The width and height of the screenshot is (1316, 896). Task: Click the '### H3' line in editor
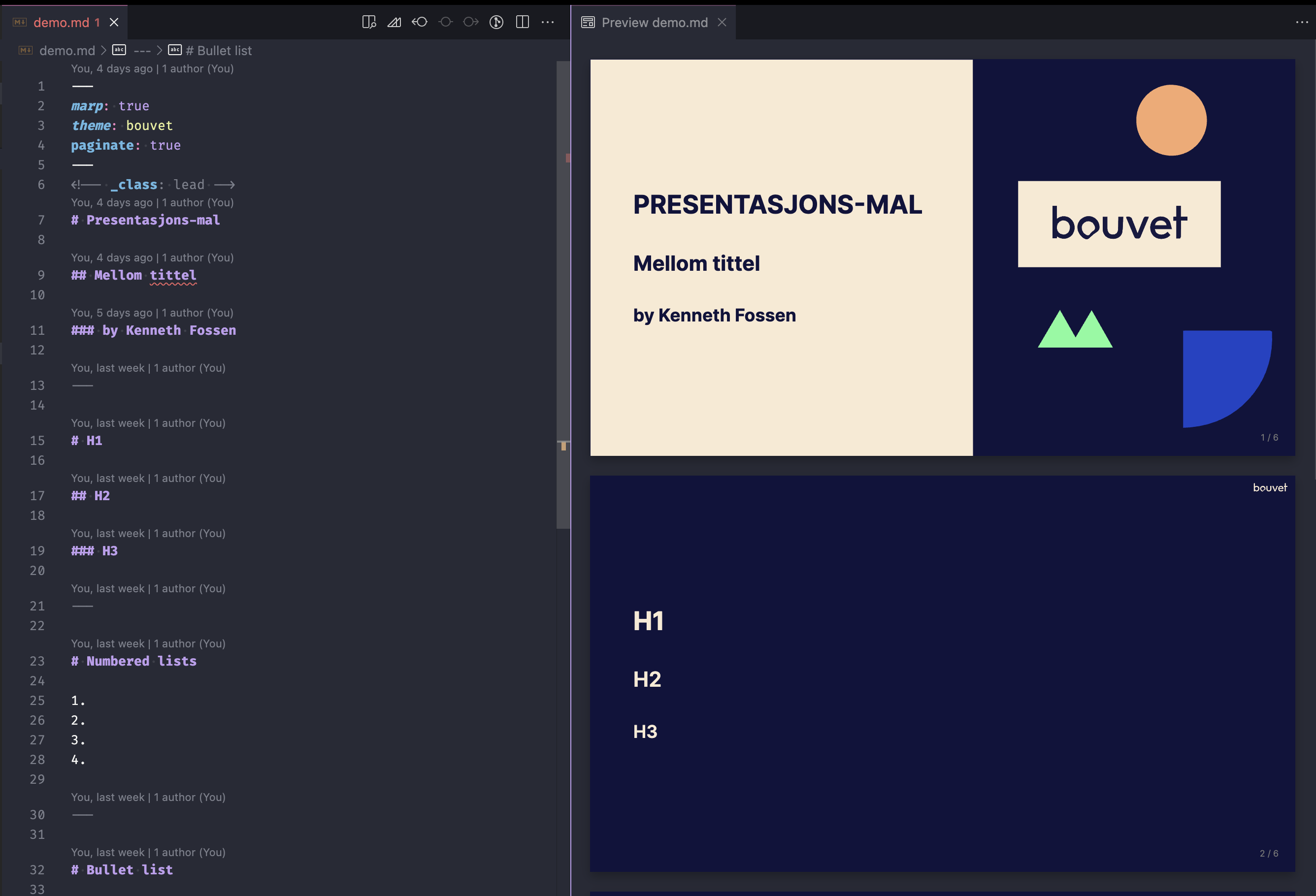pyautogui.click(x=95, y=551)
